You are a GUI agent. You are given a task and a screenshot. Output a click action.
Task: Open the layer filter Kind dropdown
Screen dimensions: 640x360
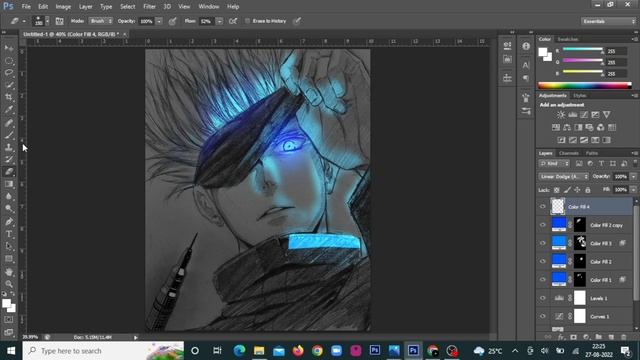click(554, 164)
